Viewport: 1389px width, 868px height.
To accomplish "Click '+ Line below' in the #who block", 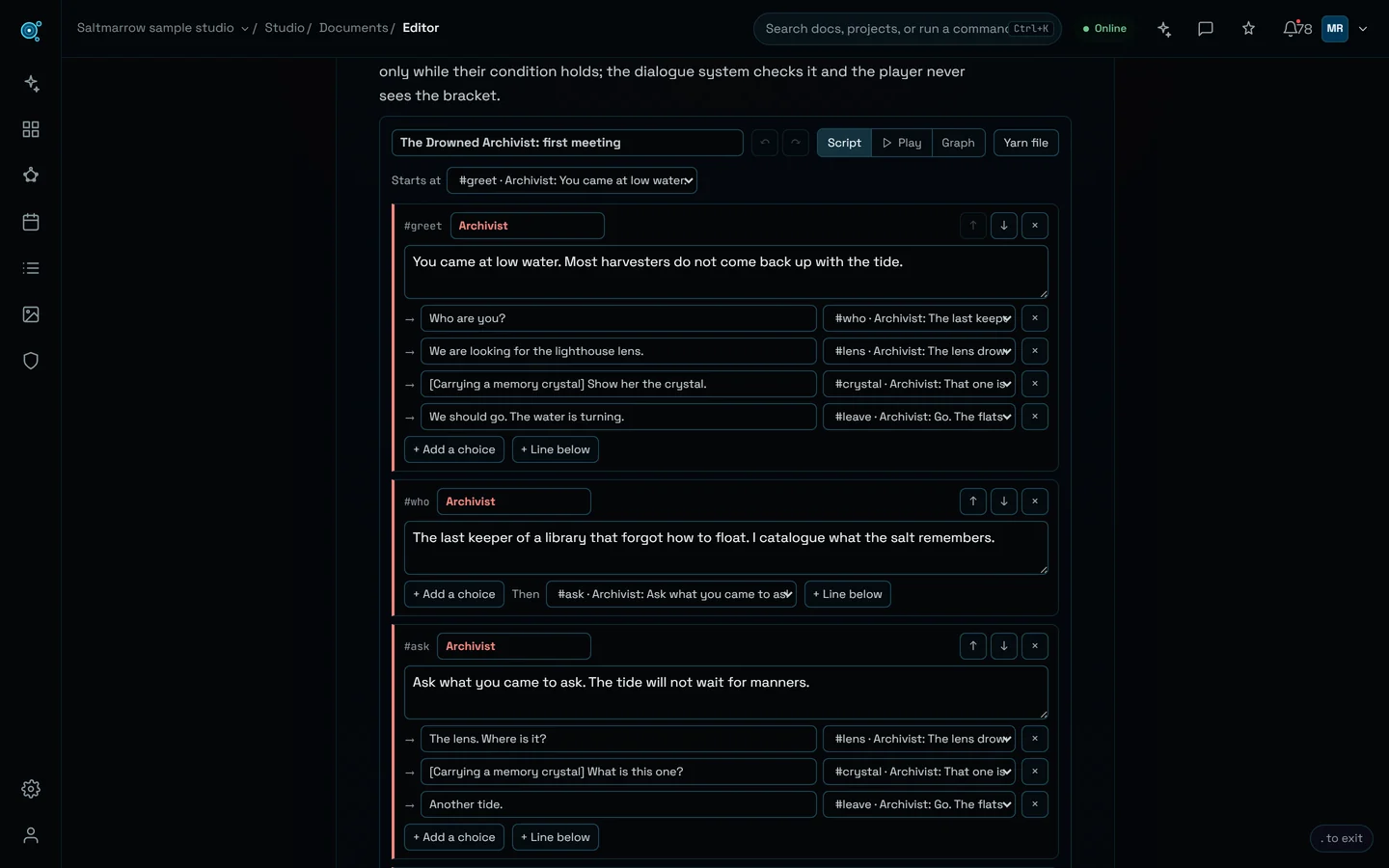I will (x=848, y=594).
